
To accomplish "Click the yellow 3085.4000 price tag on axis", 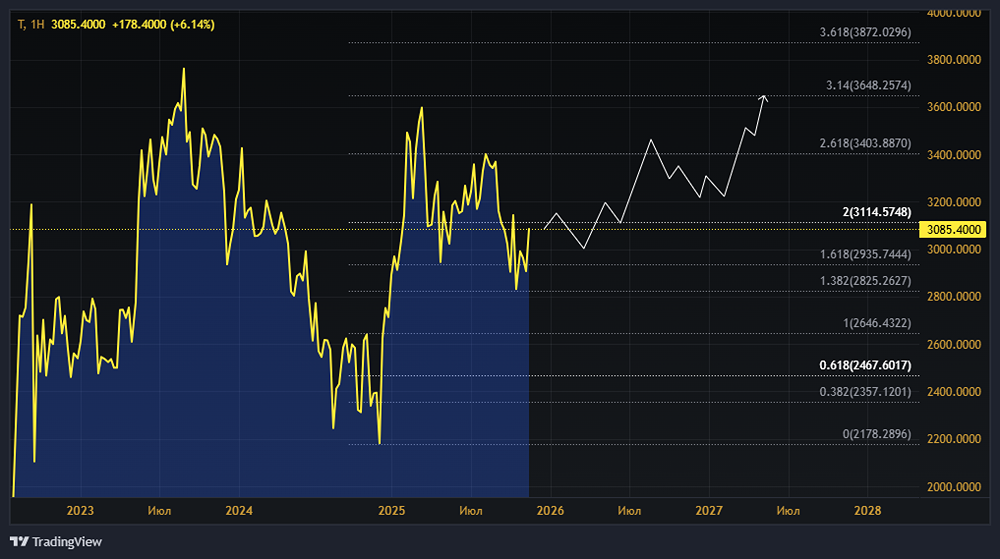I will (953, 229).
